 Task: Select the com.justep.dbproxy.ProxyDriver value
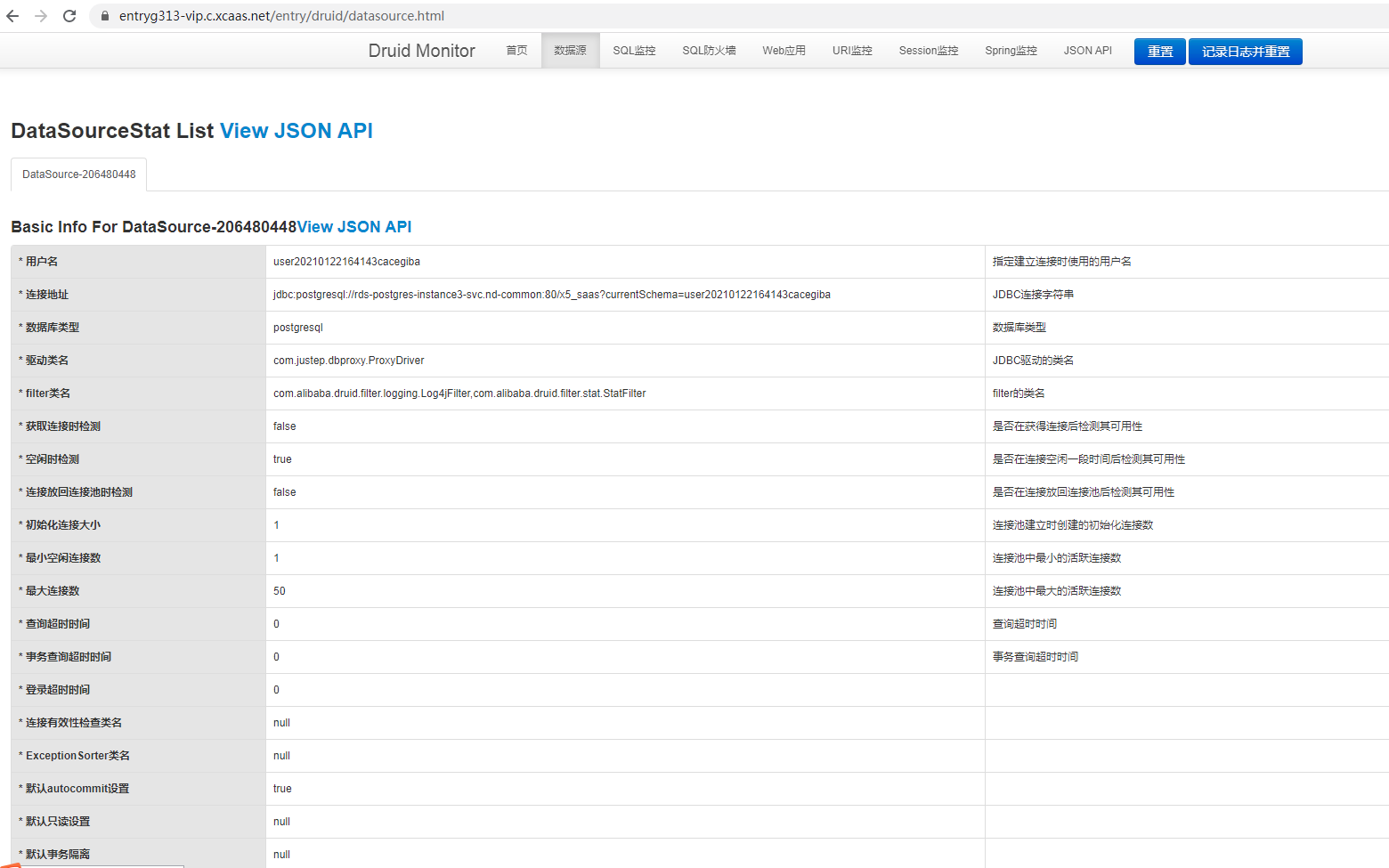[x=349, y=361]
